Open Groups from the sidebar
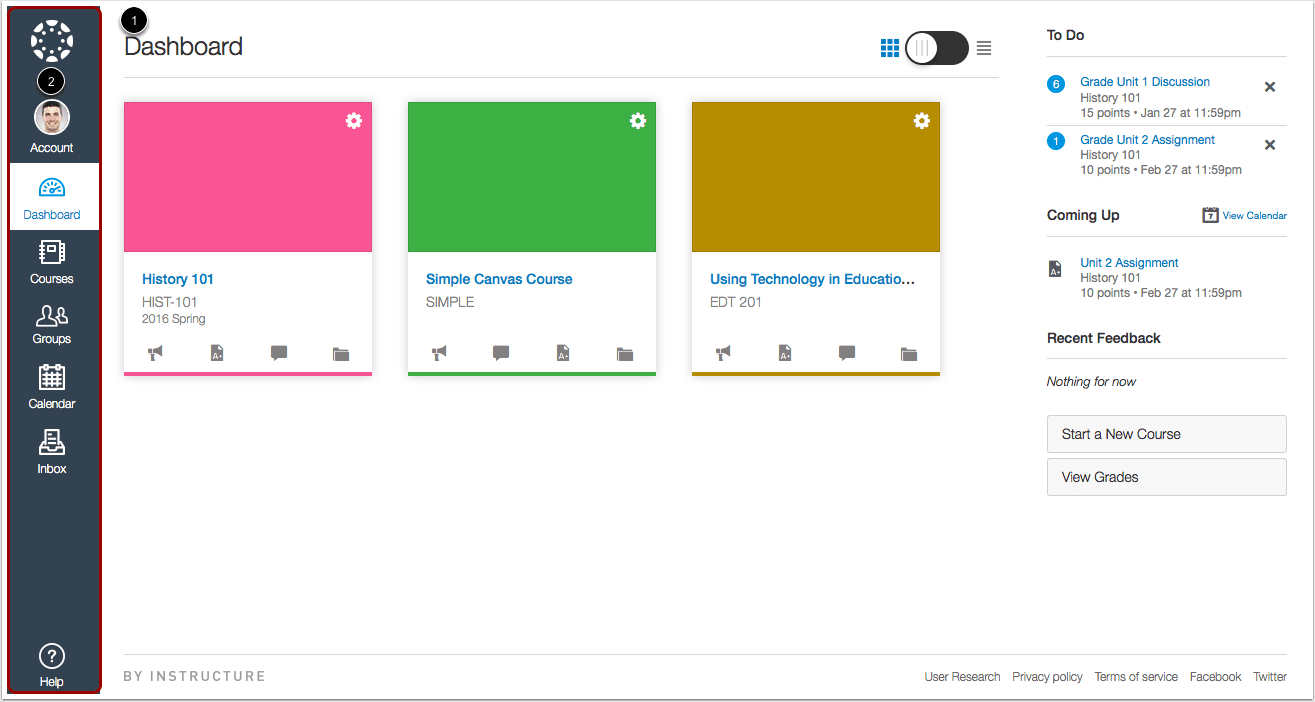Viewport: 1315px width, 702px height. click(x=51, y=327)
